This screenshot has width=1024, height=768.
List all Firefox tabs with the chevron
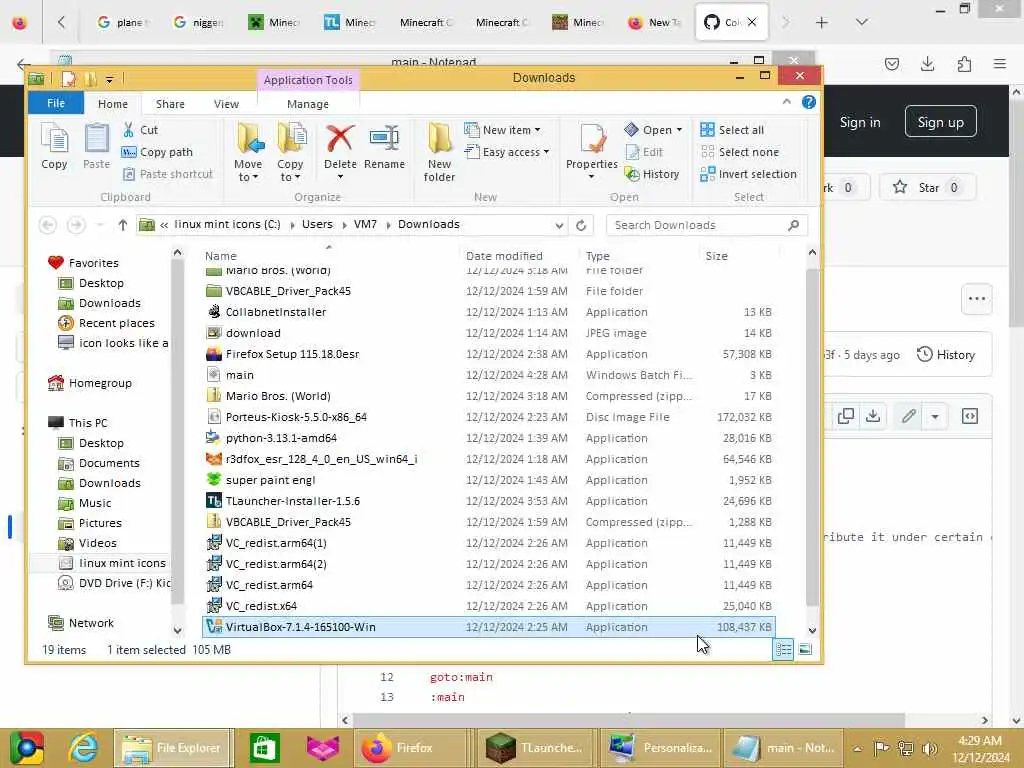[862, 22]
